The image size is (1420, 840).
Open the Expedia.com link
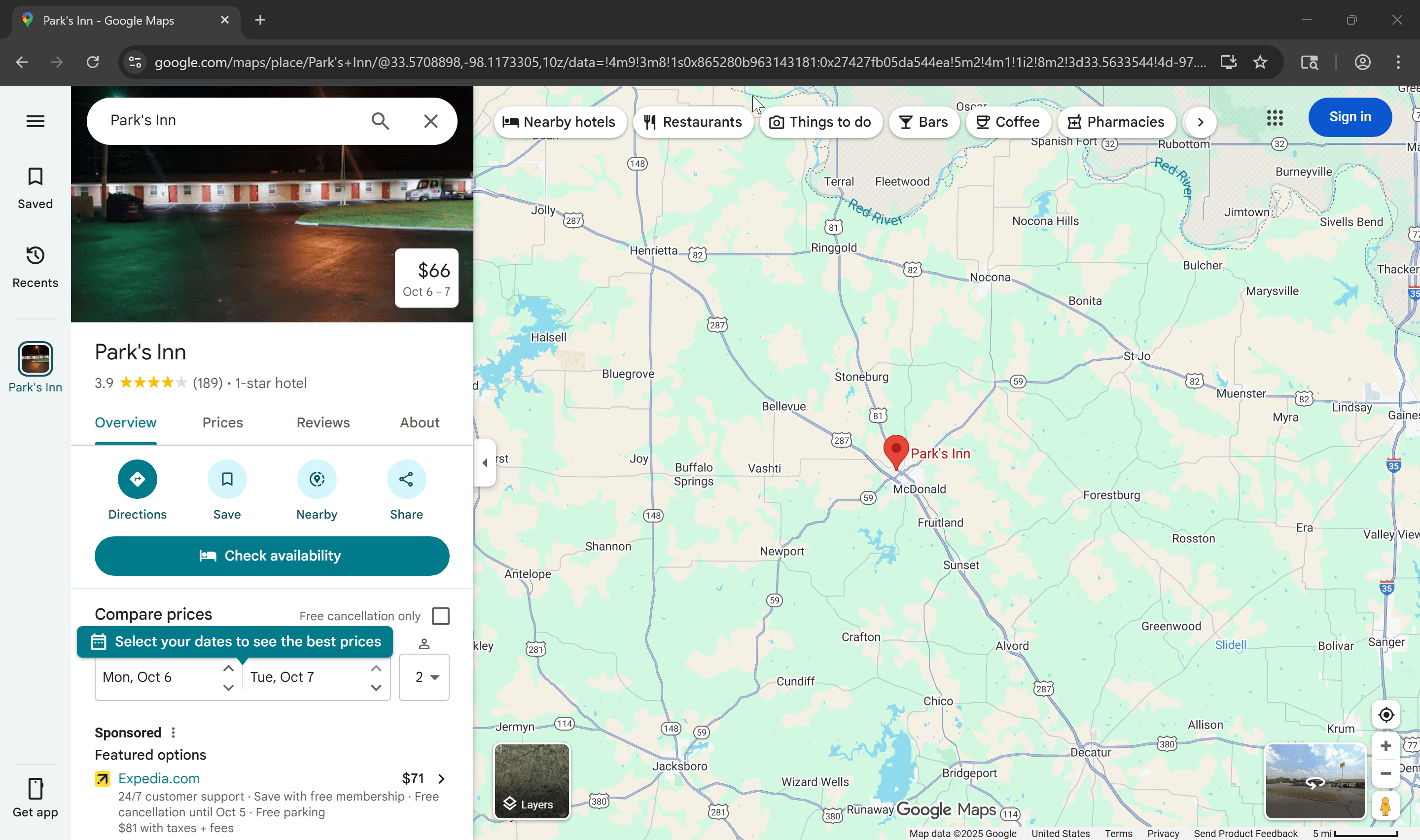point(158,778)
